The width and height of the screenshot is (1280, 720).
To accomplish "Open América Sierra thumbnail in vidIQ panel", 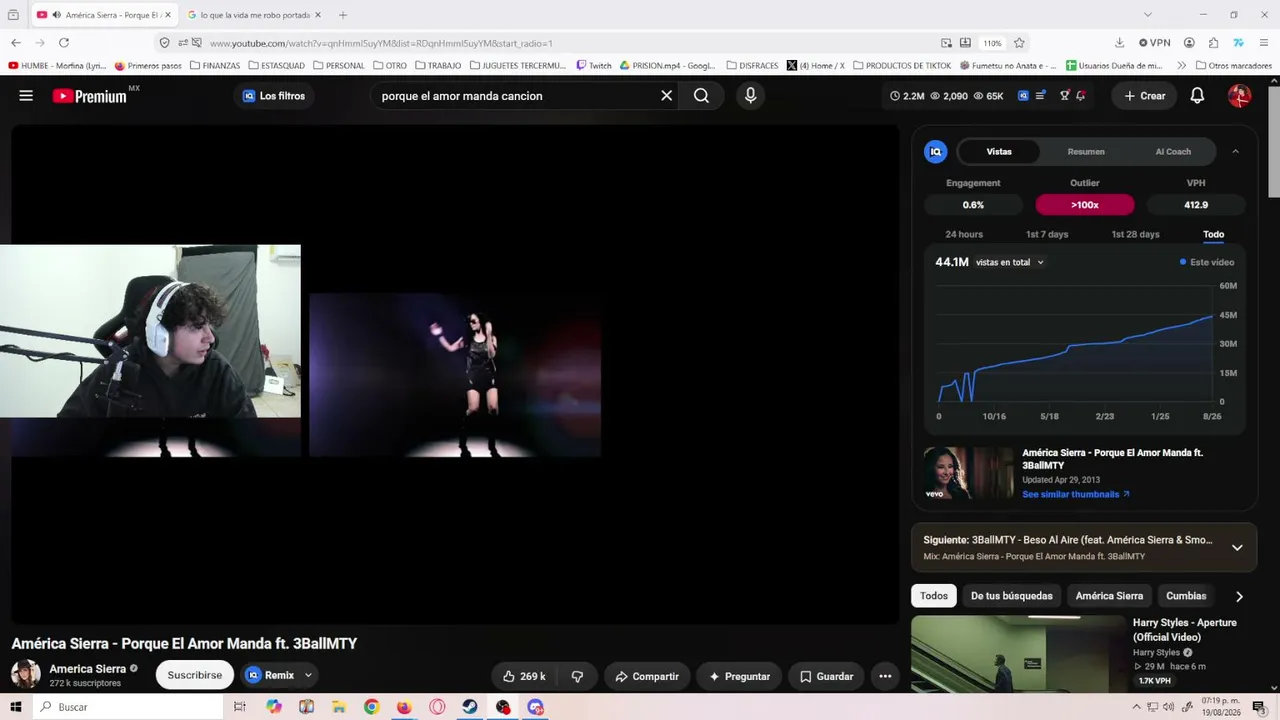I will tap(968, 473).
